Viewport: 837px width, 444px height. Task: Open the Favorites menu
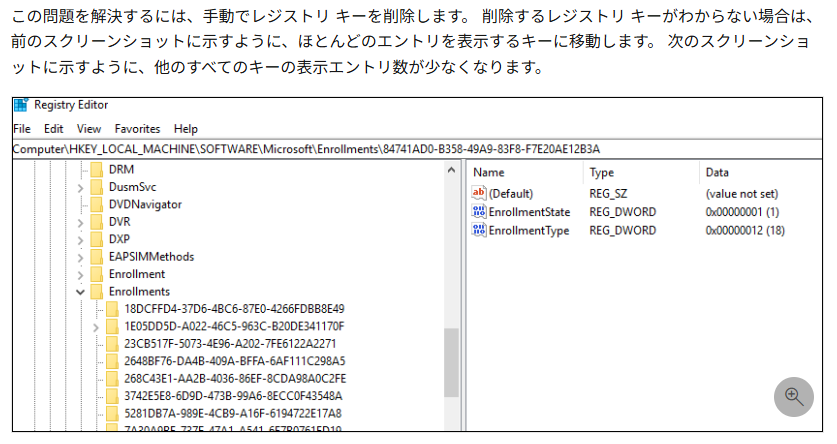pos(137,129)
